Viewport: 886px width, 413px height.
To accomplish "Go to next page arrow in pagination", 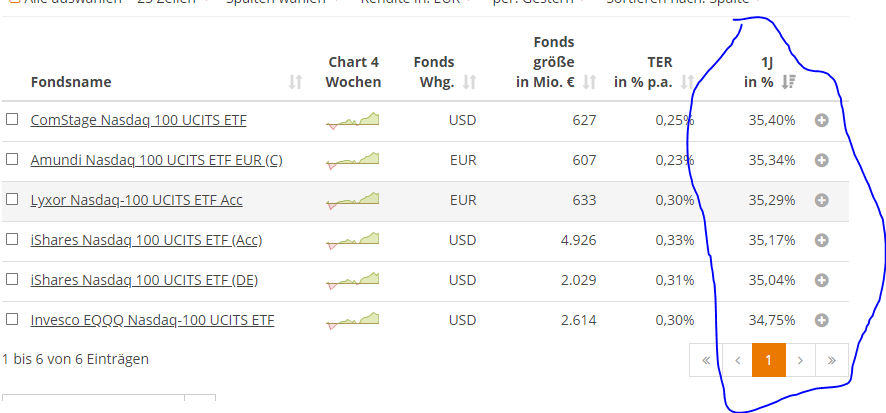I will point(800,360).
